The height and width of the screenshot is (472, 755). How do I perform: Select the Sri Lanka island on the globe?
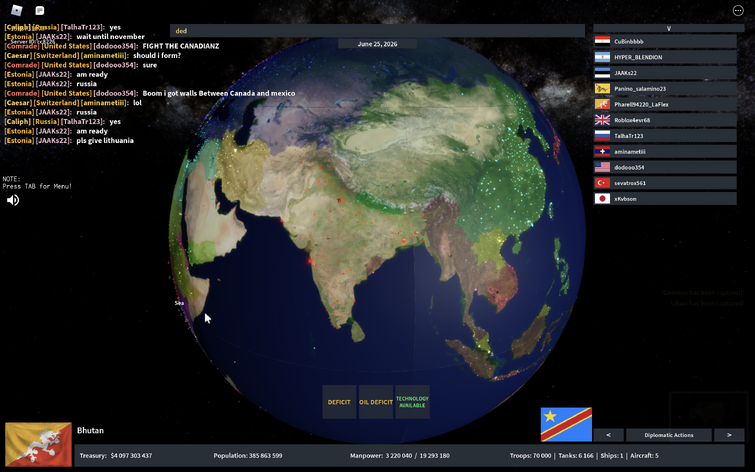(x=357, y=331)
